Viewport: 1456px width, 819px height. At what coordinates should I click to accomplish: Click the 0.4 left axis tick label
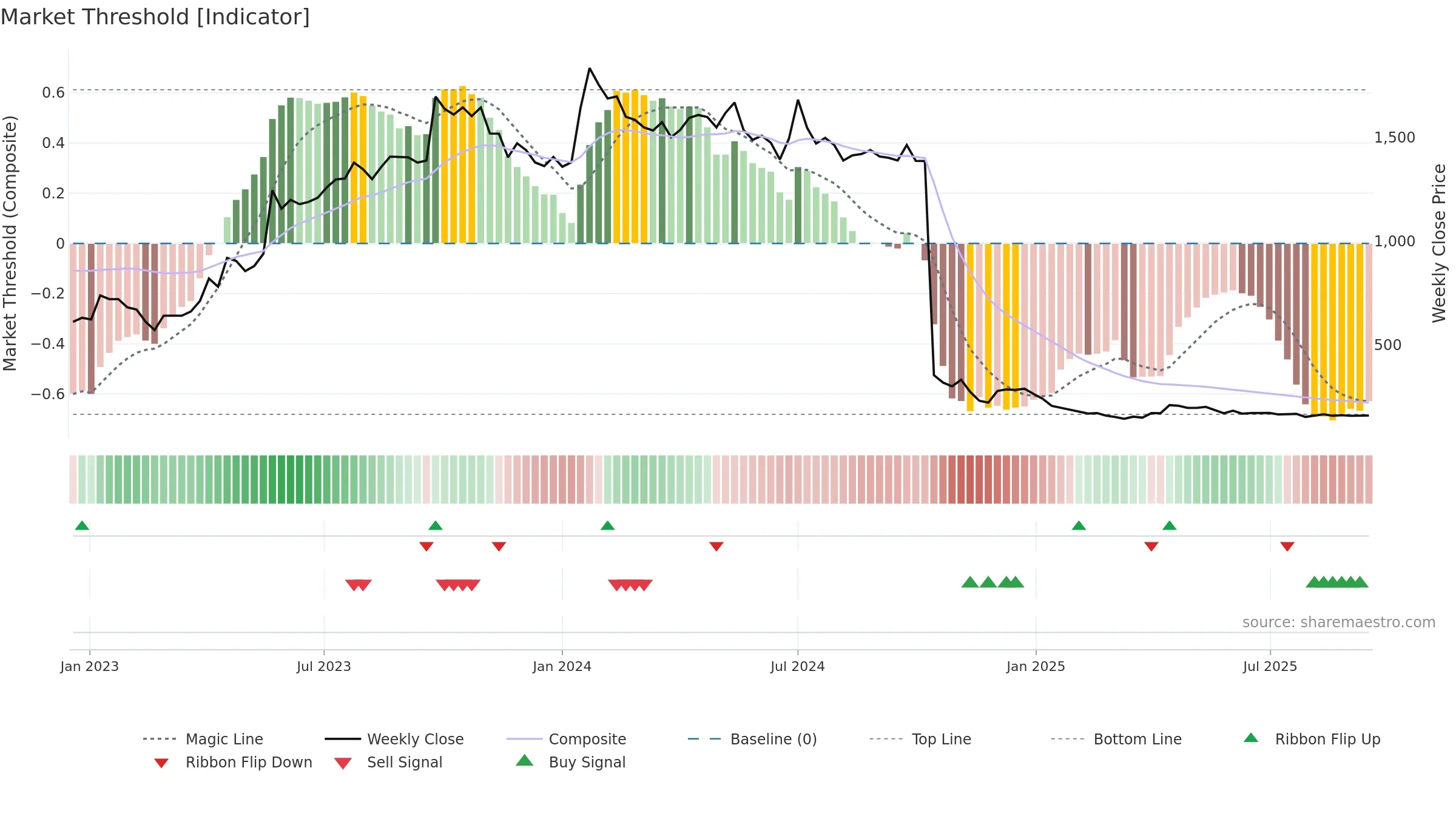pos(53,143)
